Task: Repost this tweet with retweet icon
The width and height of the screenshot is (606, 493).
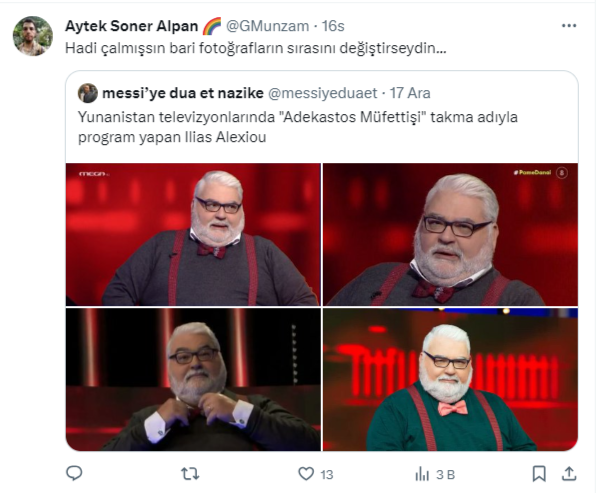Action: click(x=190, y=473)
